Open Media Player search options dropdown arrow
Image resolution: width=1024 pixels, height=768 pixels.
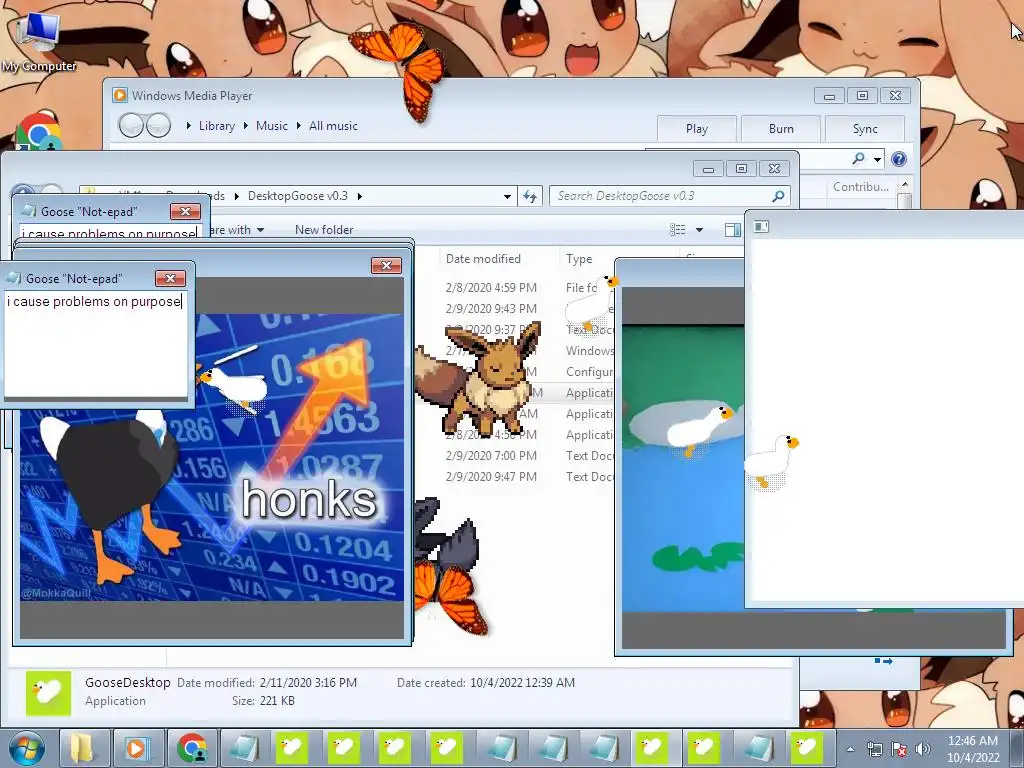tap(878, 159)
